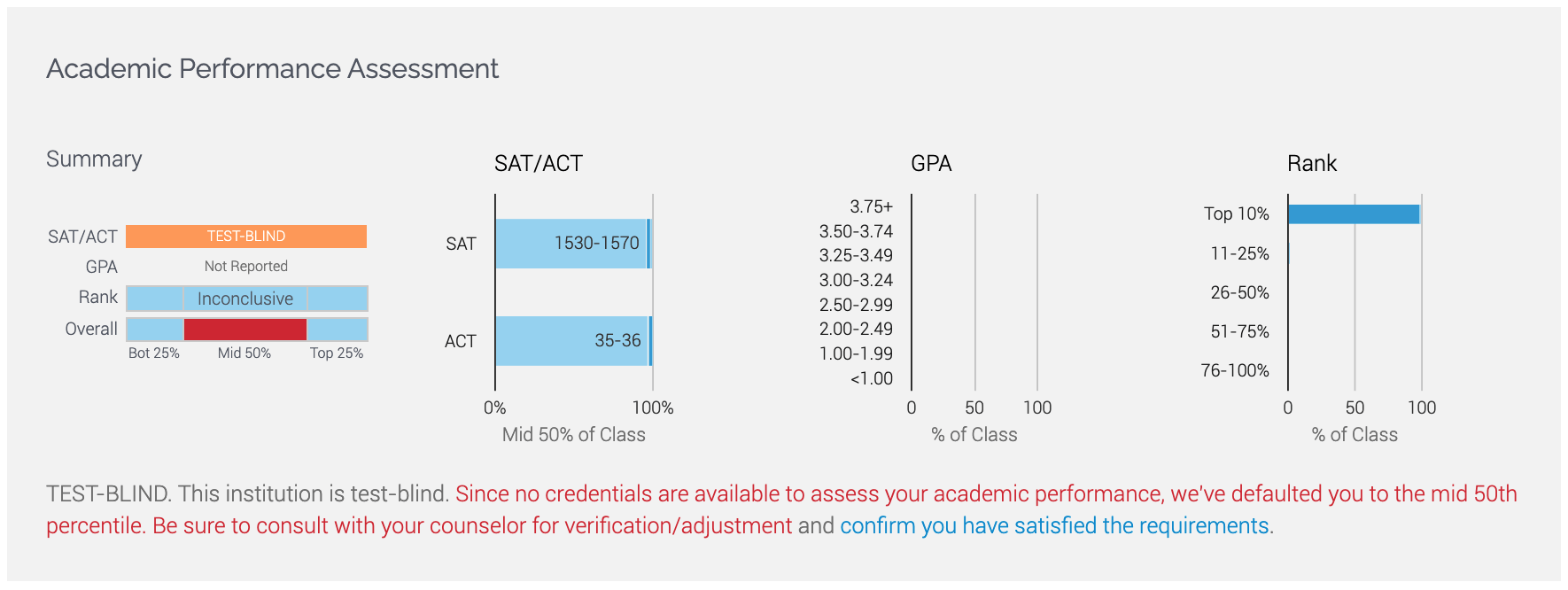Click the ACT 35-36 bar
The width and height of the screenshot is (1568, 590).
tap(574, 341)
